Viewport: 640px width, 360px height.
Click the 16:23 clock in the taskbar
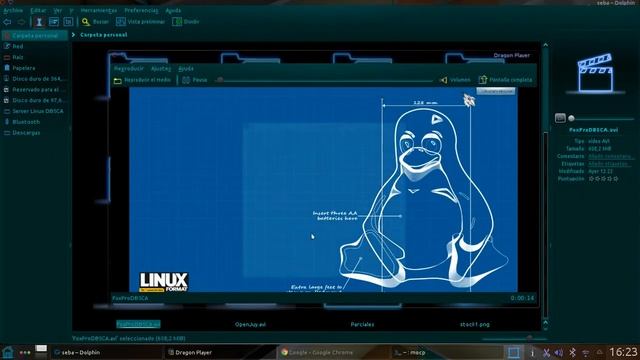[x=623, y=352]
